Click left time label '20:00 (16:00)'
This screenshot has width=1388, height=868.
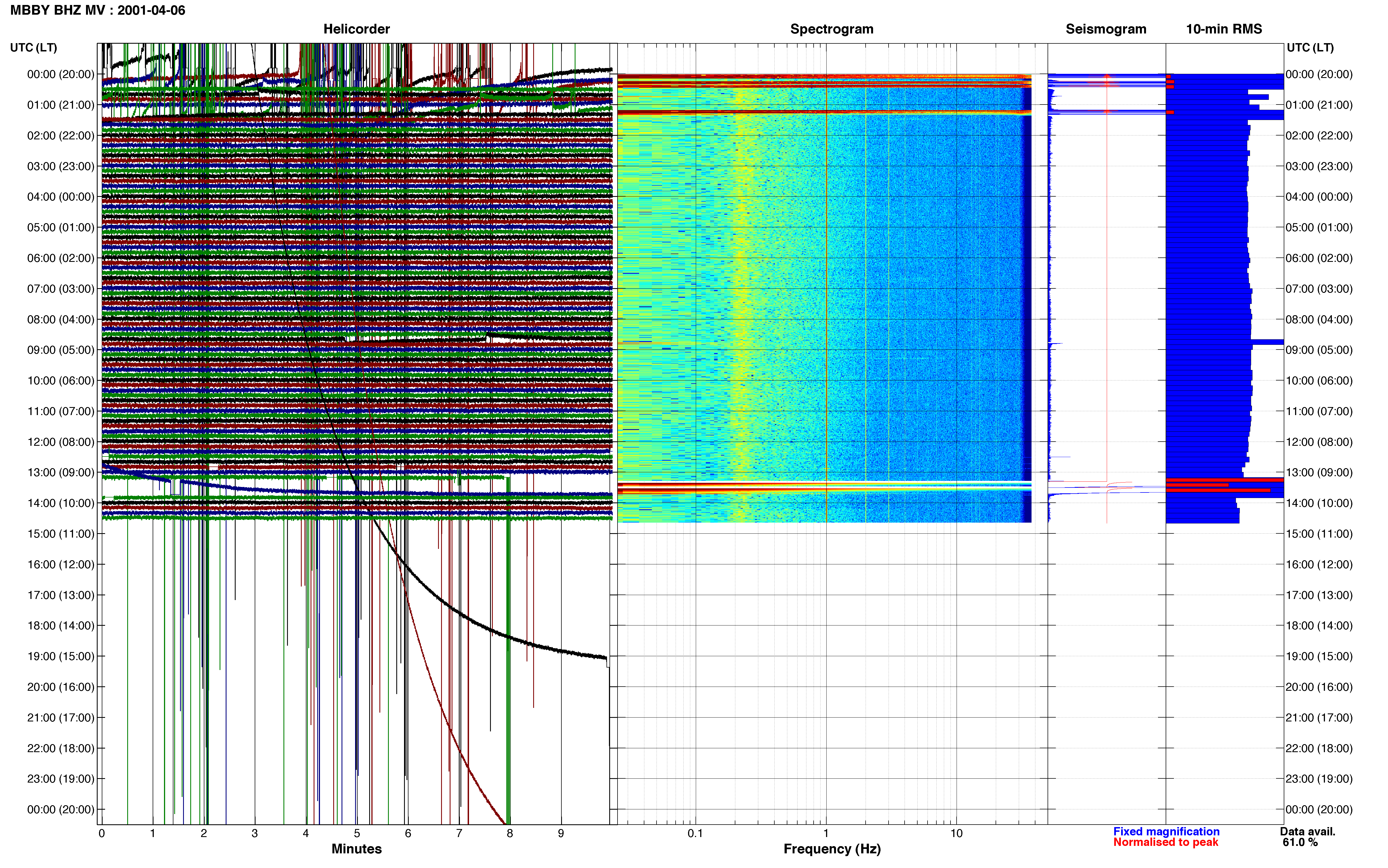61,687
